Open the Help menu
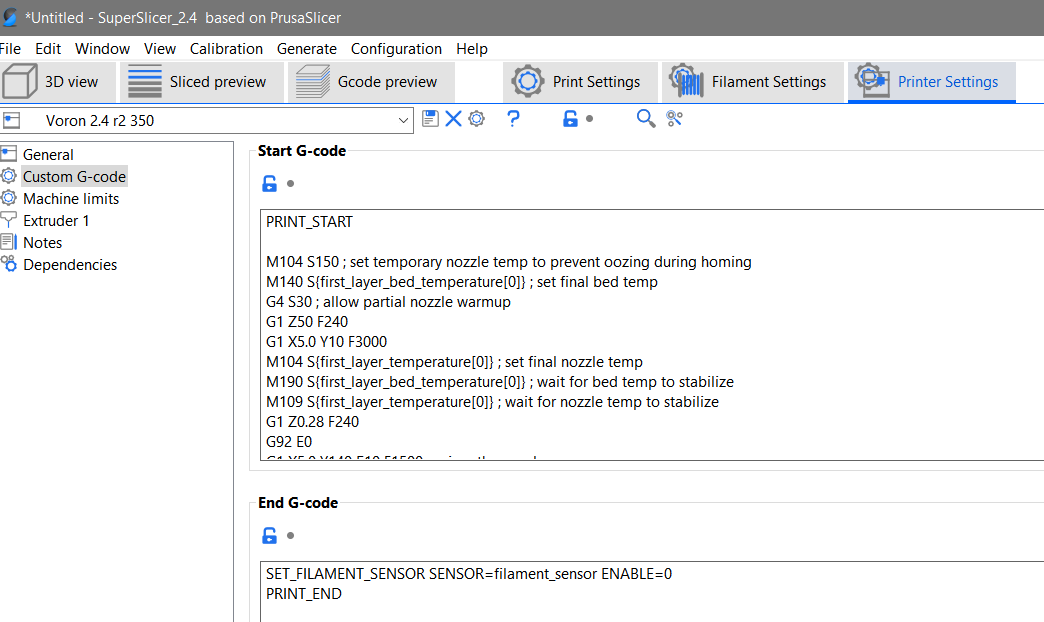The image size is (1044, 622). click(471, 49)
